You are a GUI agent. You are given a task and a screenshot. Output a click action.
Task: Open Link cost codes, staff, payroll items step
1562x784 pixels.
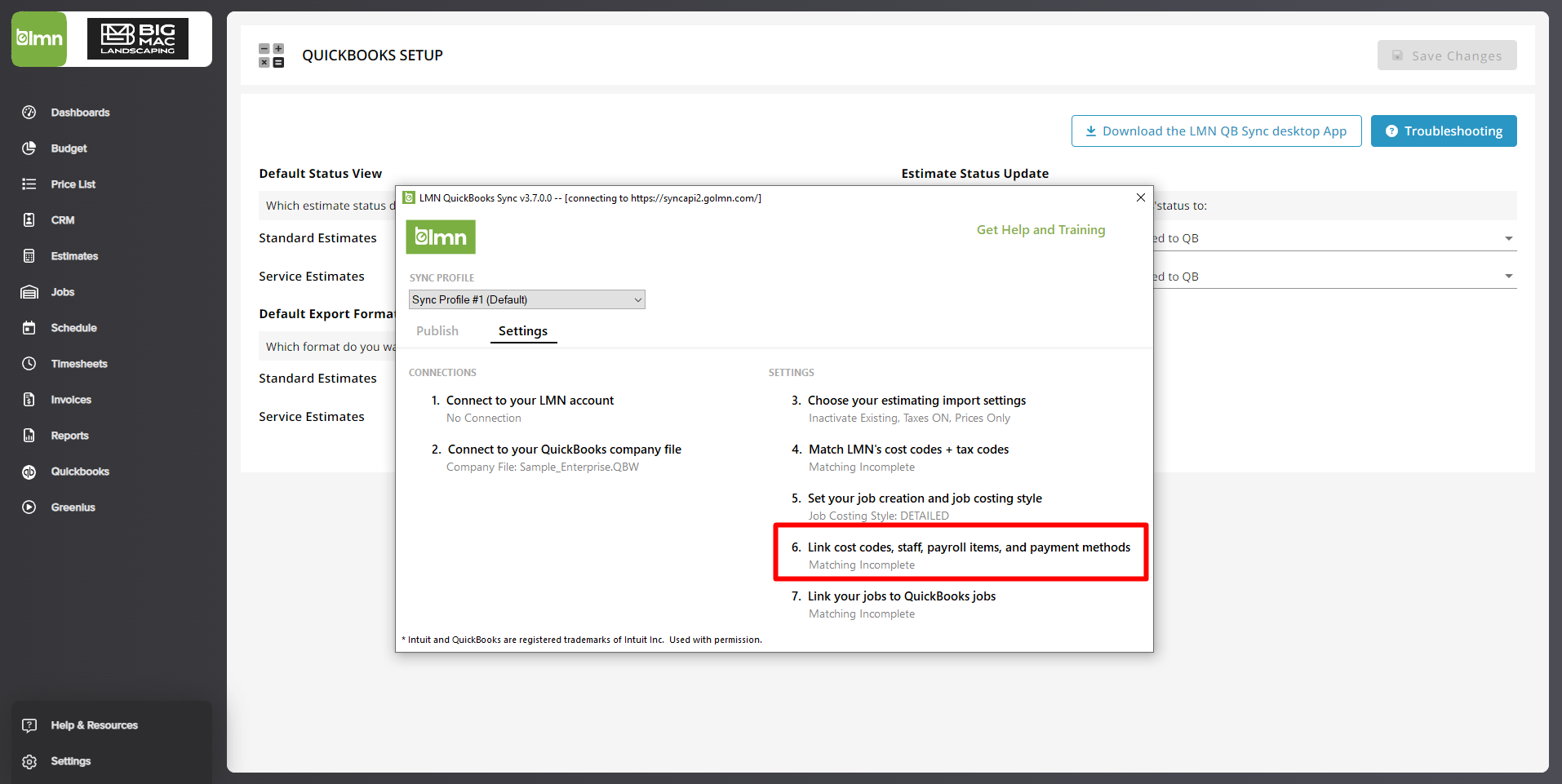click(968, 547)
